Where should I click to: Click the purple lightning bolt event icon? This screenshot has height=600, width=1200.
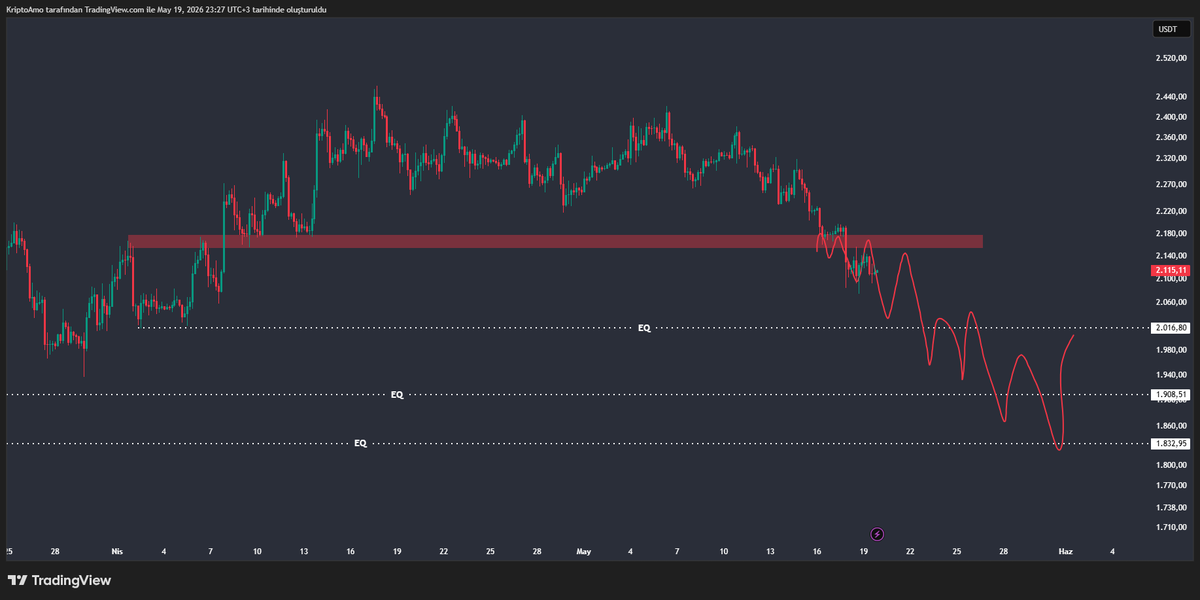877,534
